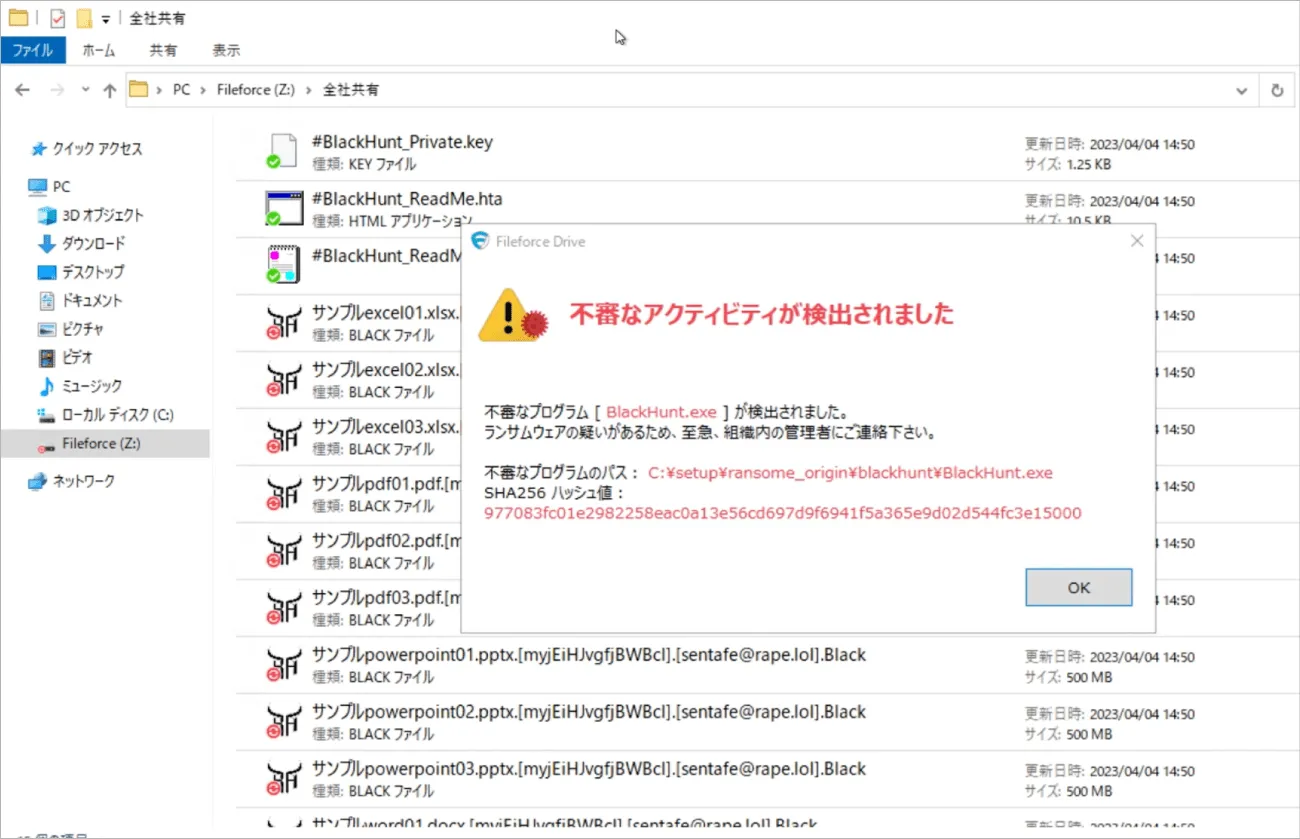Select the #BlackHunt_ReadMe.hta file icon
Image resolution: width=1300 pixels, height=839 pixels.
click(283, 208)
